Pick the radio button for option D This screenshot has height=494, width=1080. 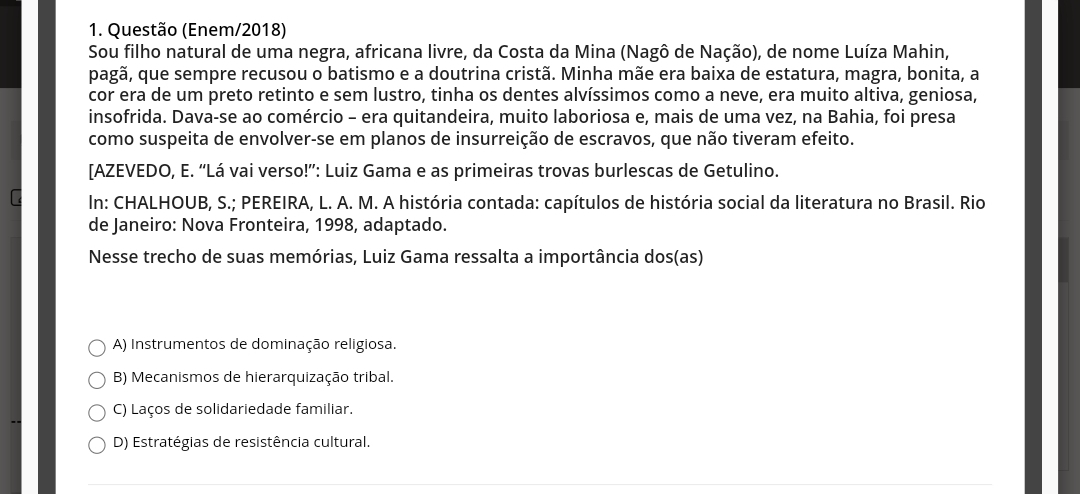[x=97, y=445]
